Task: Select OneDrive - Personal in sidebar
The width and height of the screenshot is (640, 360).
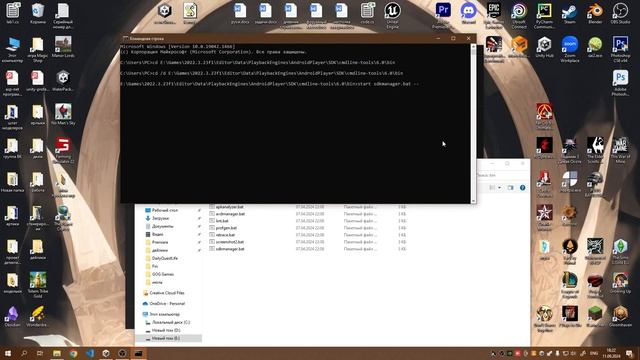Action: pos(167,304)
